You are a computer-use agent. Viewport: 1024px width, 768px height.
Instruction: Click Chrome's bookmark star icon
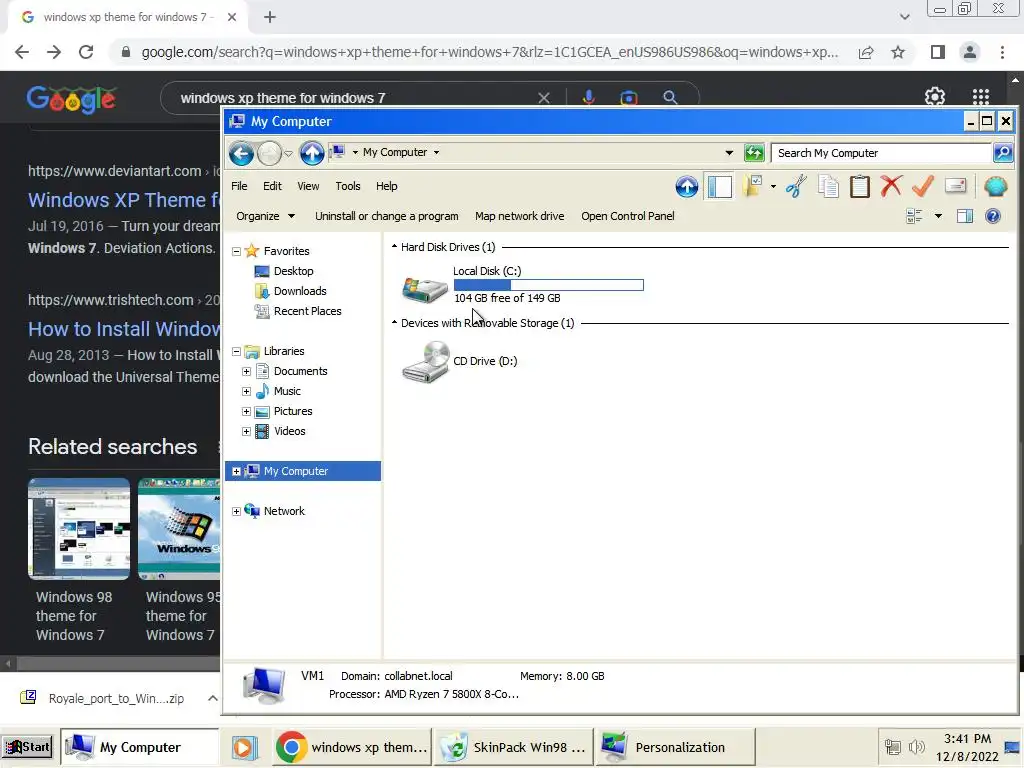click(x=898, y=52)
